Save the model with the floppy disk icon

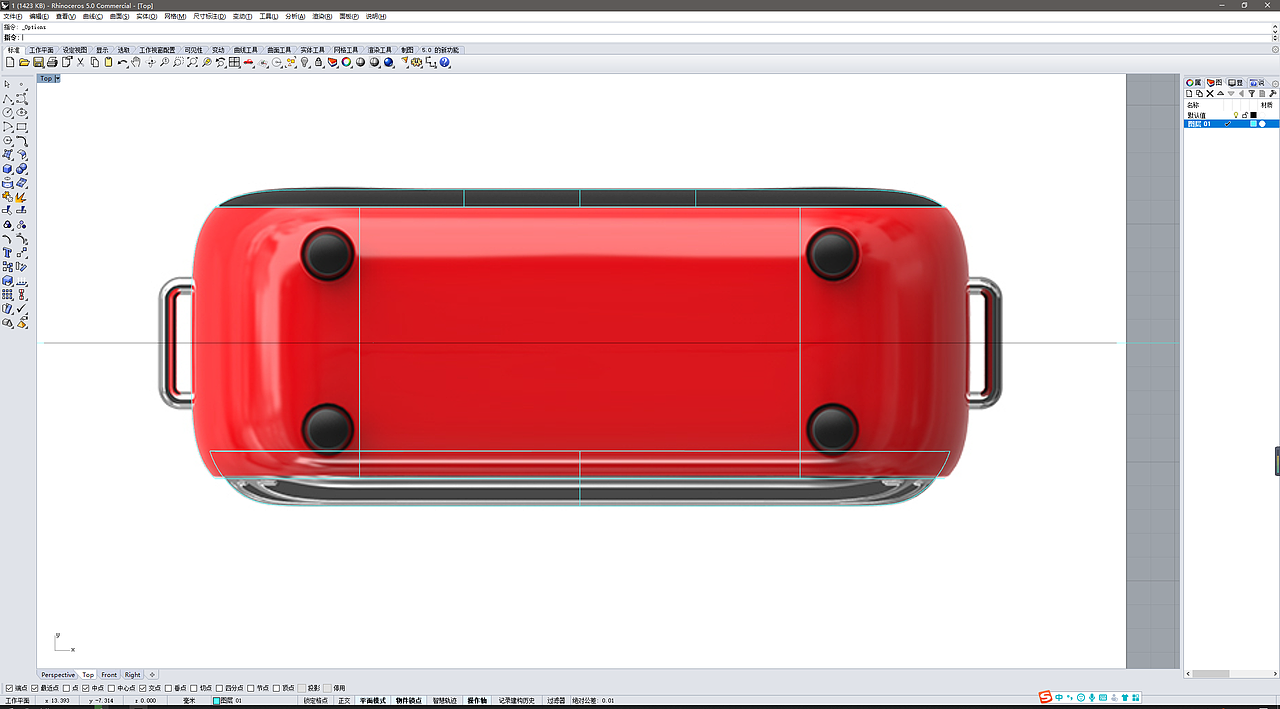click(38, 62)
